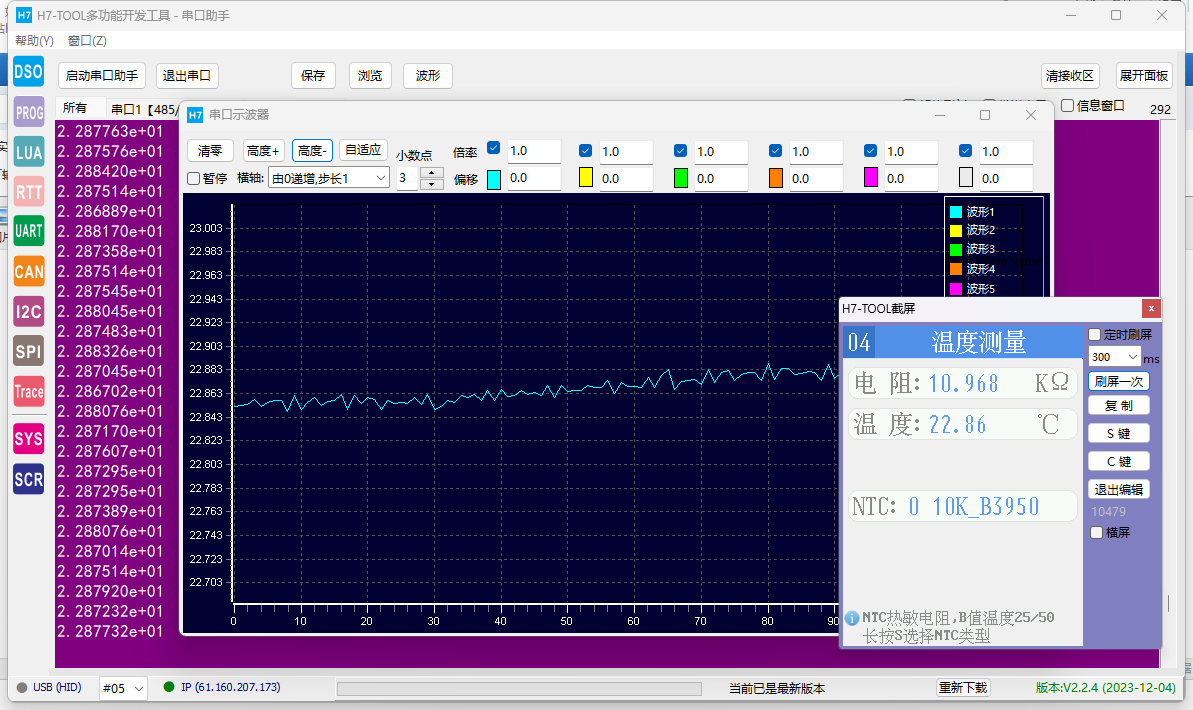Click the yellow waveform color swatch
The width and height of the screenshot is (1193, 710).
[587, 178]
